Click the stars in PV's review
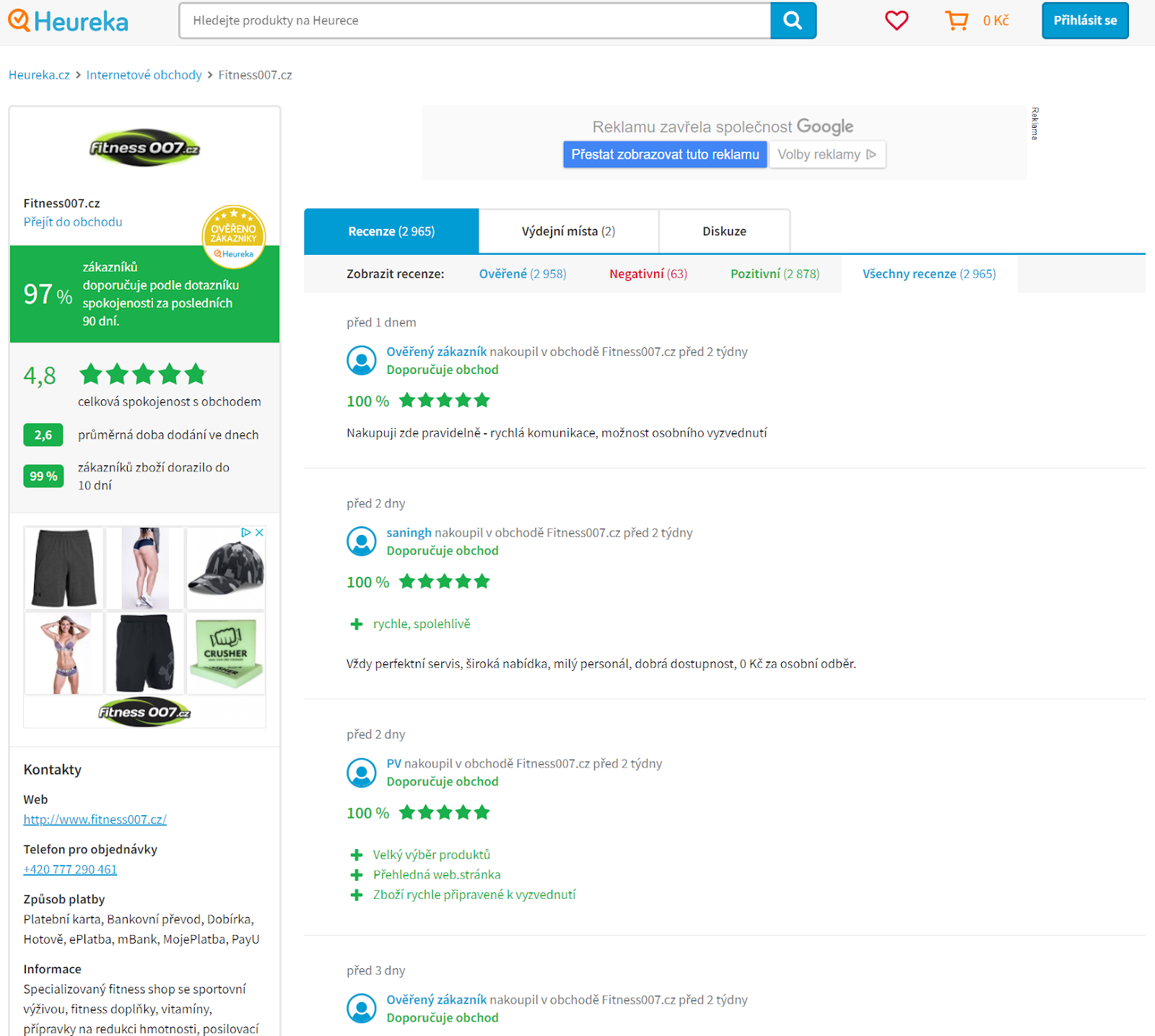The image size is (1155, 1036). point(445,813)
